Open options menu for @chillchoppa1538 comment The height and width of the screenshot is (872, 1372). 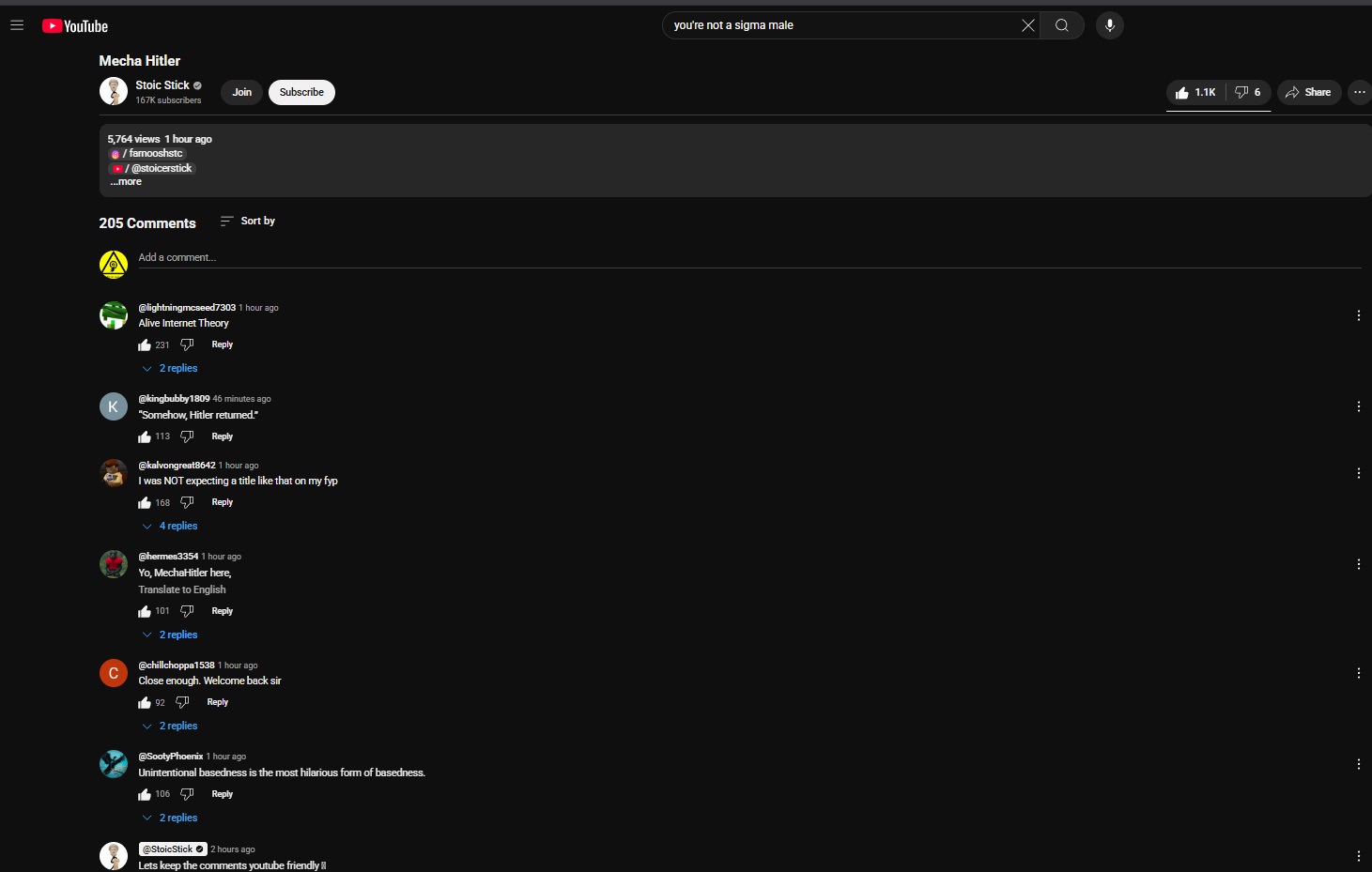pyautogui.click(x=1359, y=673)
